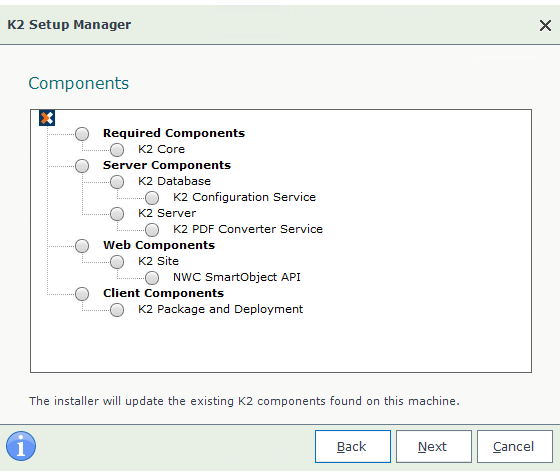Viewport: 560px width, 471px height.
Task: Select the K2 PDF Converter Service circle
Action: click(x=152, y=230)
